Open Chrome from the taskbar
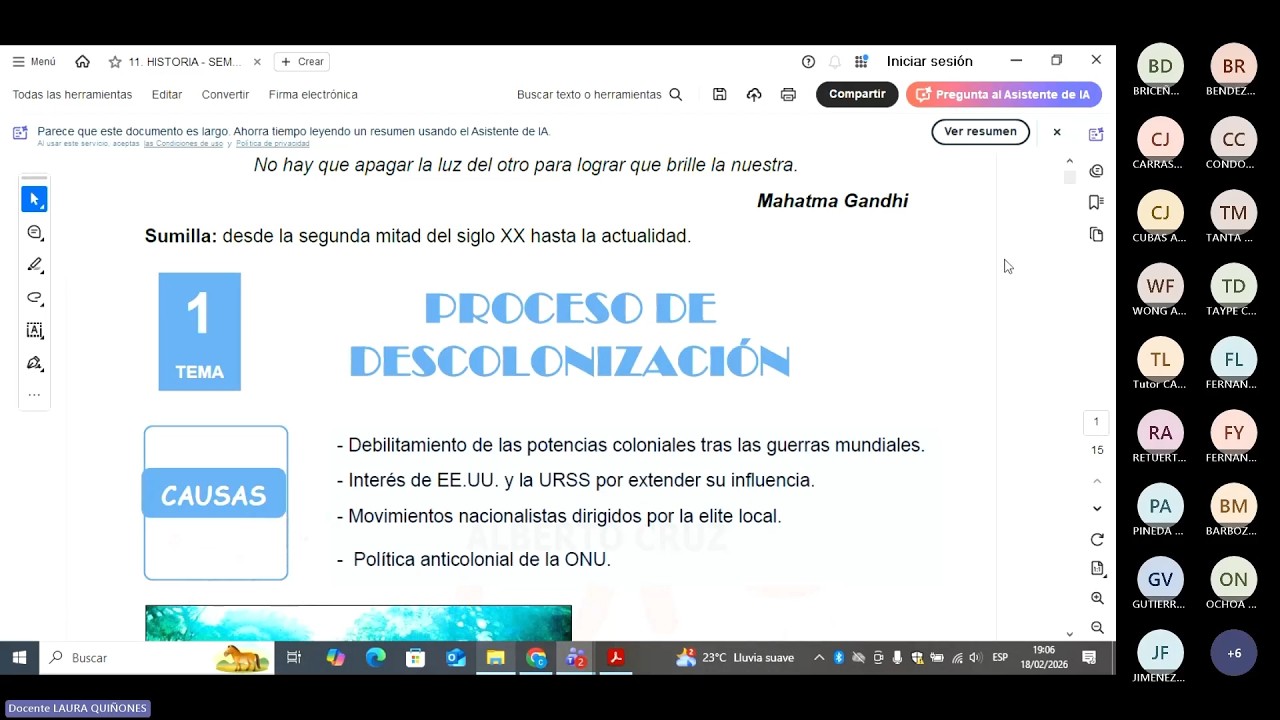This screenshot has height=720, width=1280. [x=536, y=658]
